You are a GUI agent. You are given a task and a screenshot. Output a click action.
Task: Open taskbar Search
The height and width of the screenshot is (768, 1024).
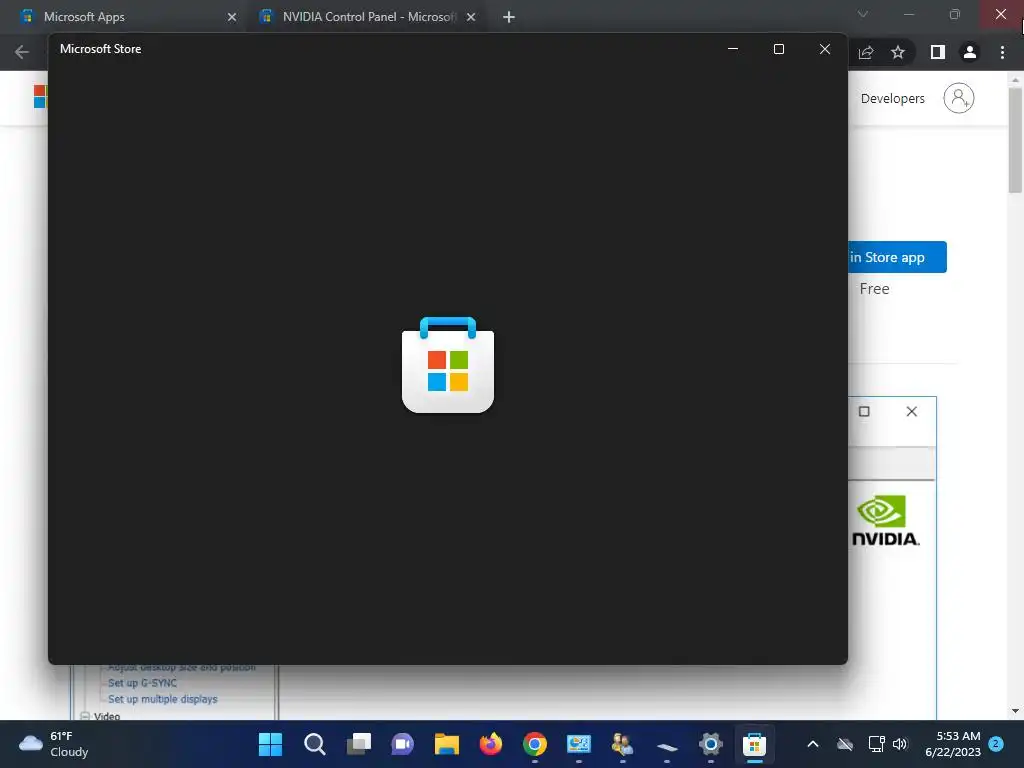[314, 744]
